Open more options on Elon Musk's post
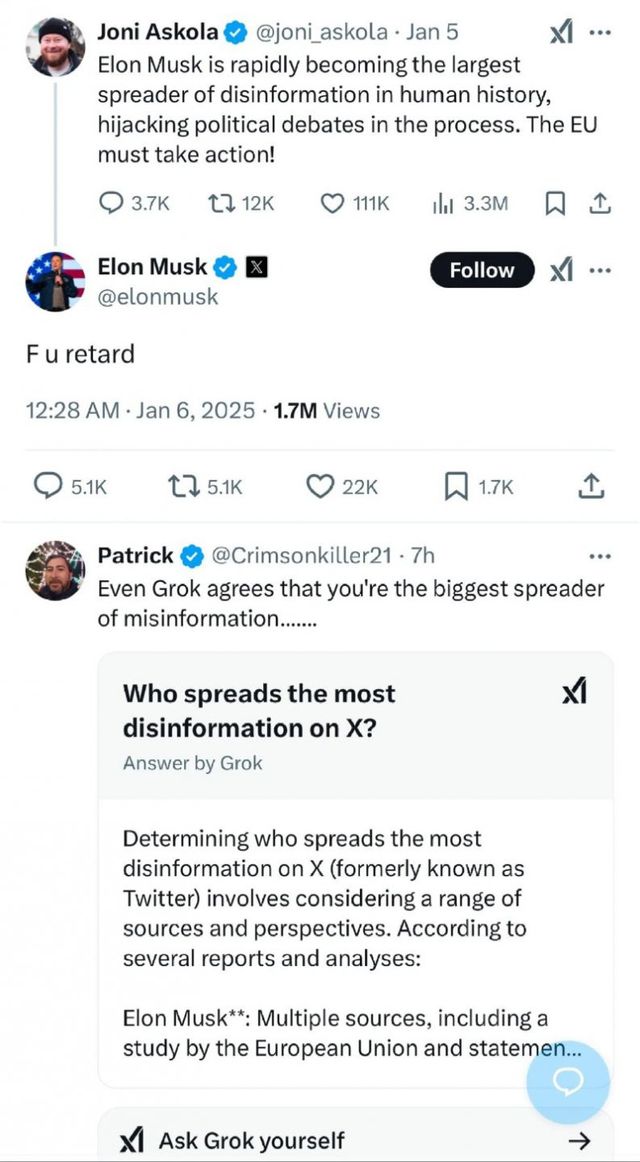The image size is (640, 1162). 600,270
